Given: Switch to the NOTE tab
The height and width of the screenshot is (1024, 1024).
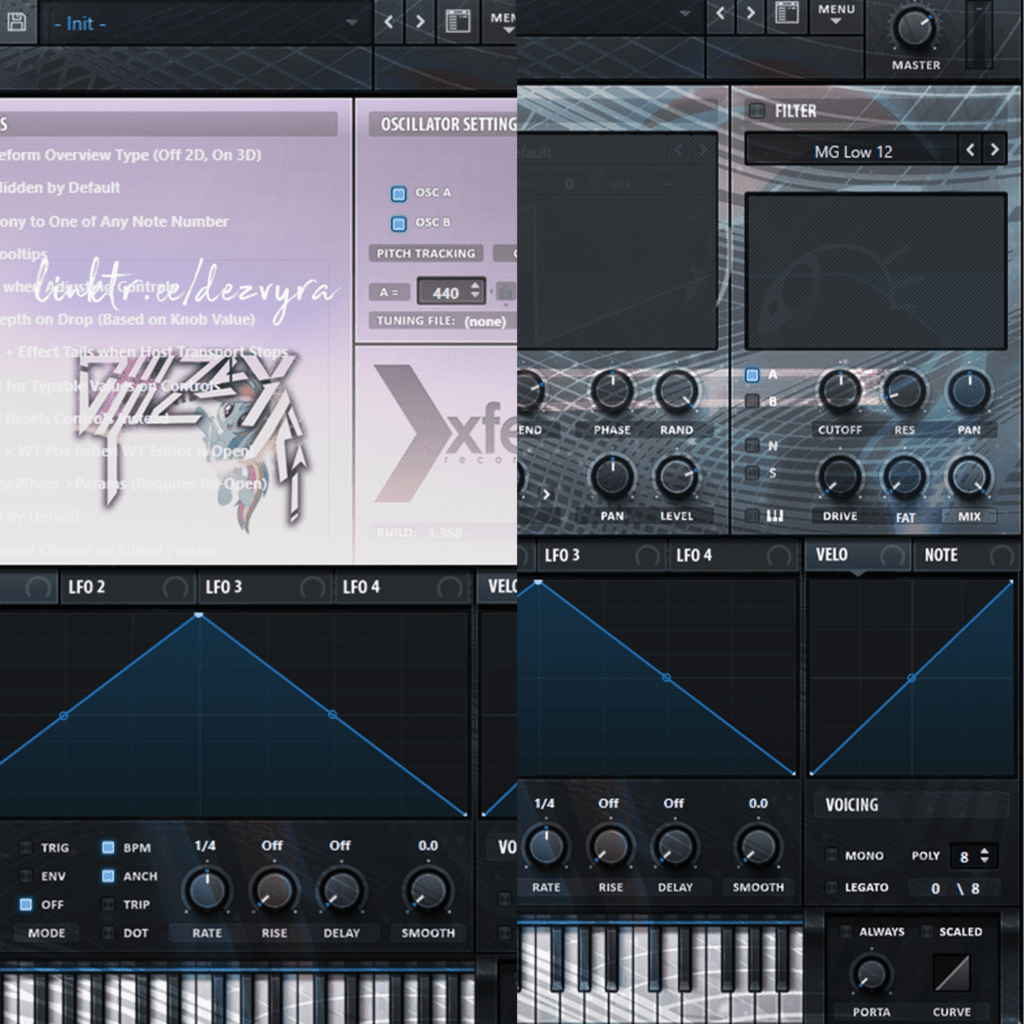Looking at the screenshot, I should coord(941,555).
